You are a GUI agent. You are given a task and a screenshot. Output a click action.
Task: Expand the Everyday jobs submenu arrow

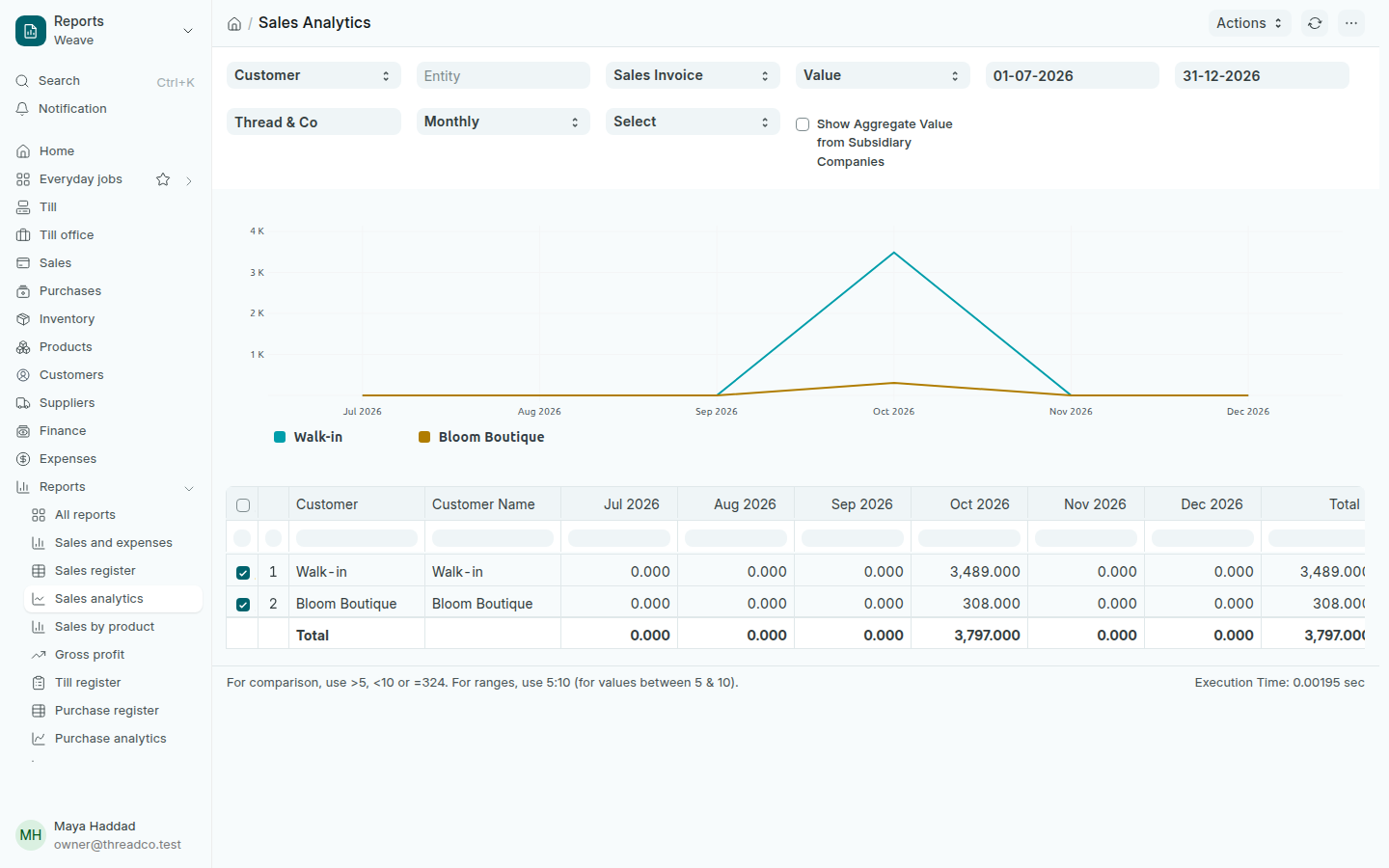189,180
